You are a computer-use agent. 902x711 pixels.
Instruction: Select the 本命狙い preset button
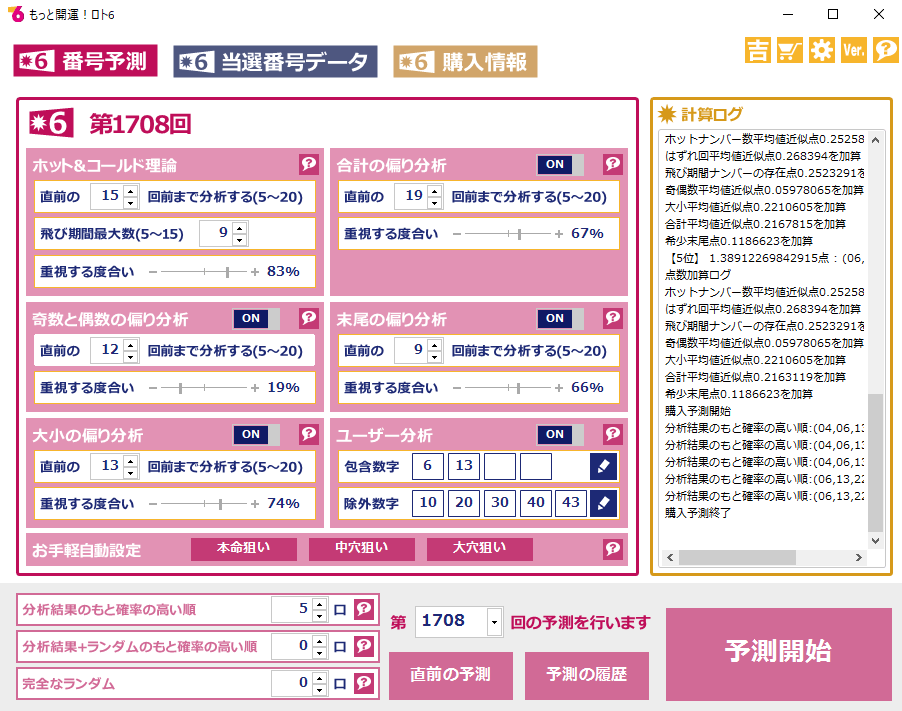pyautogui.click(x=244, y=549)
